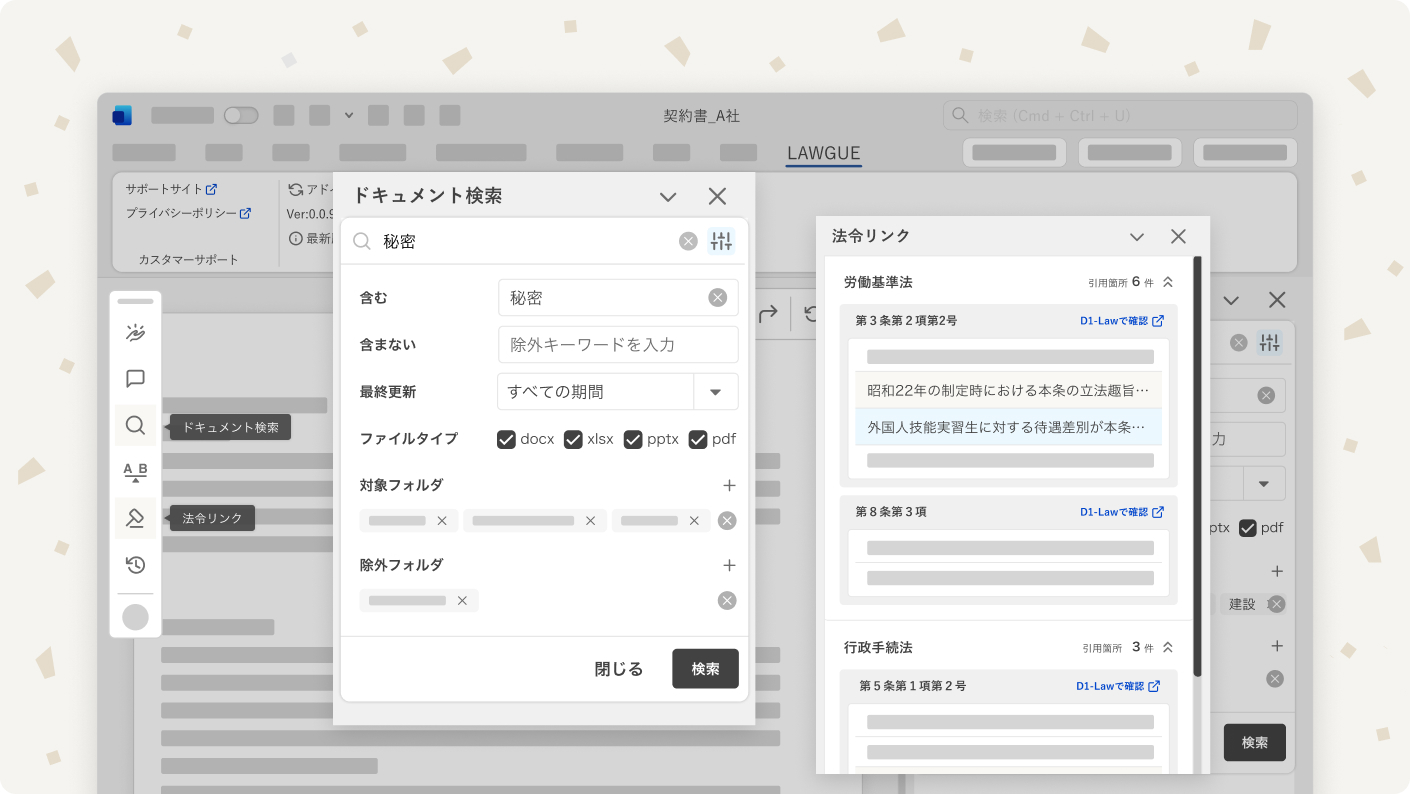Select 外国人技能実習生 citation entry

click(x=1007, y=426)
